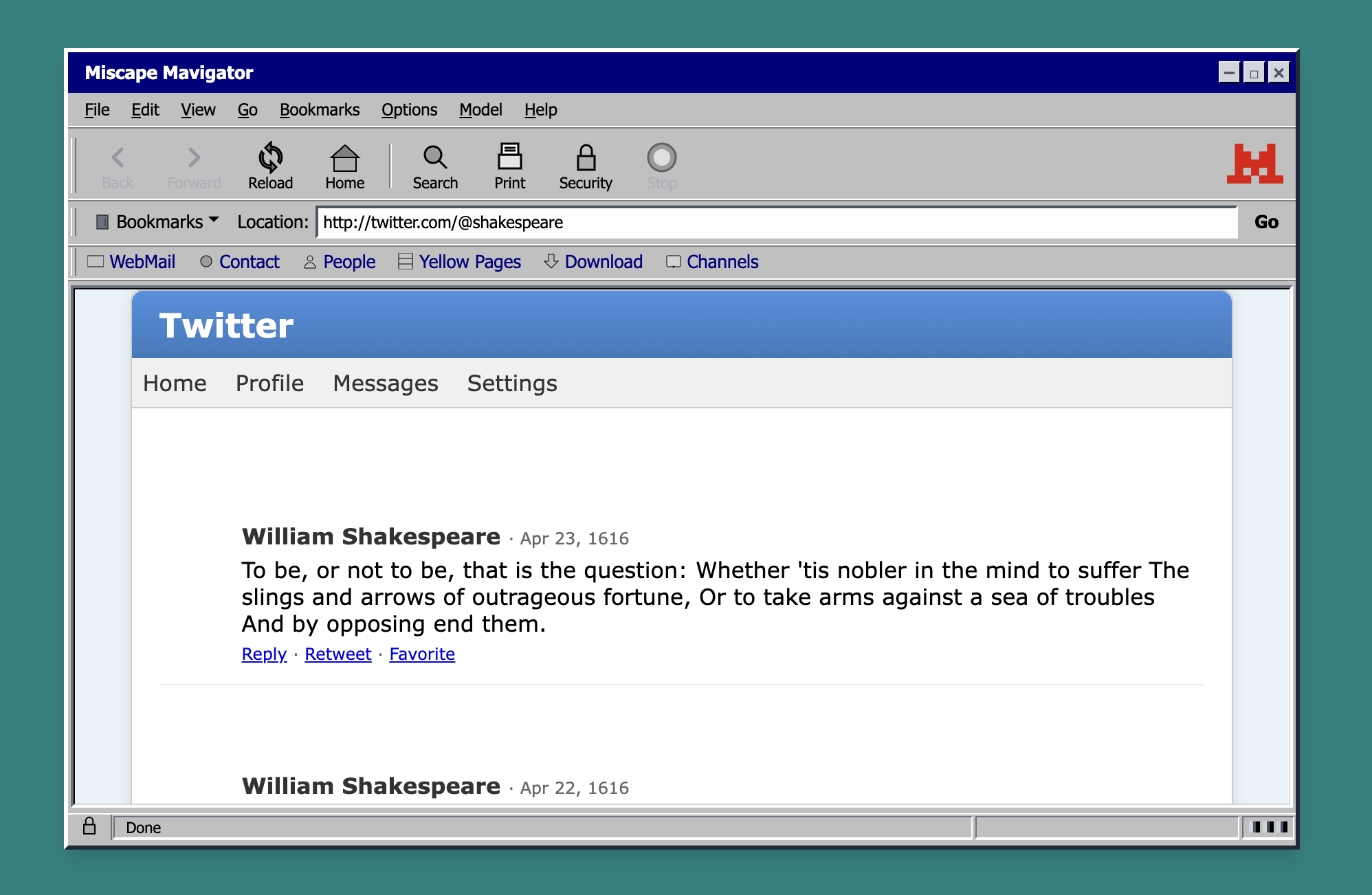1372x895 pixels.
Task: Open the File menu
Action: click(x=97, y=110)
